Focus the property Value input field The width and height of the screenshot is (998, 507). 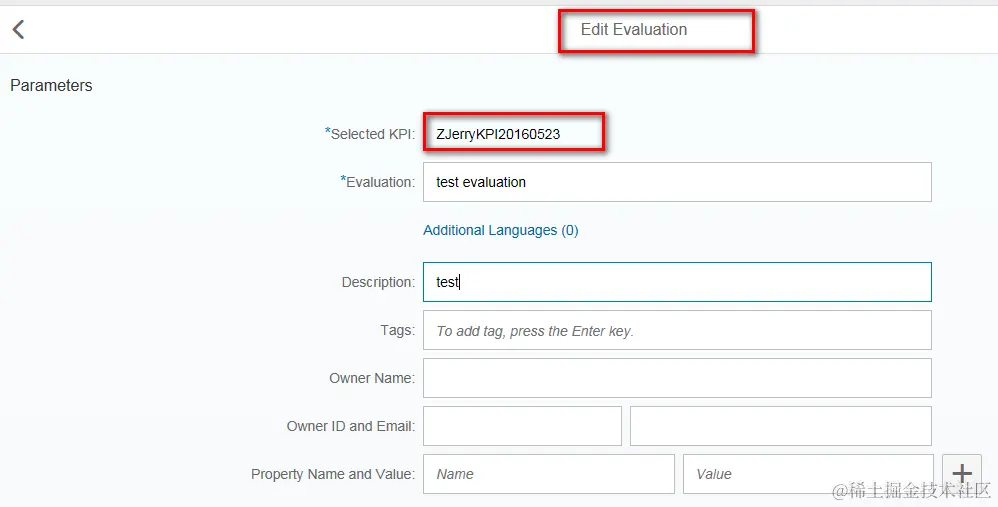(x=808, y=474)
